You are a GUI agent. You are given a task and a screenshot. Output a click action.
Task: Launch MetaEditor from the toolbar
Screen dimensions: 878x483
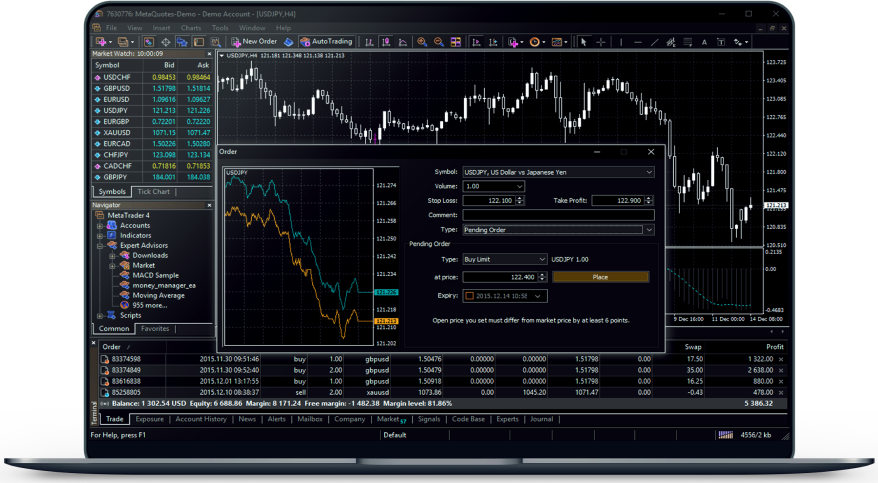click(288, 42)
